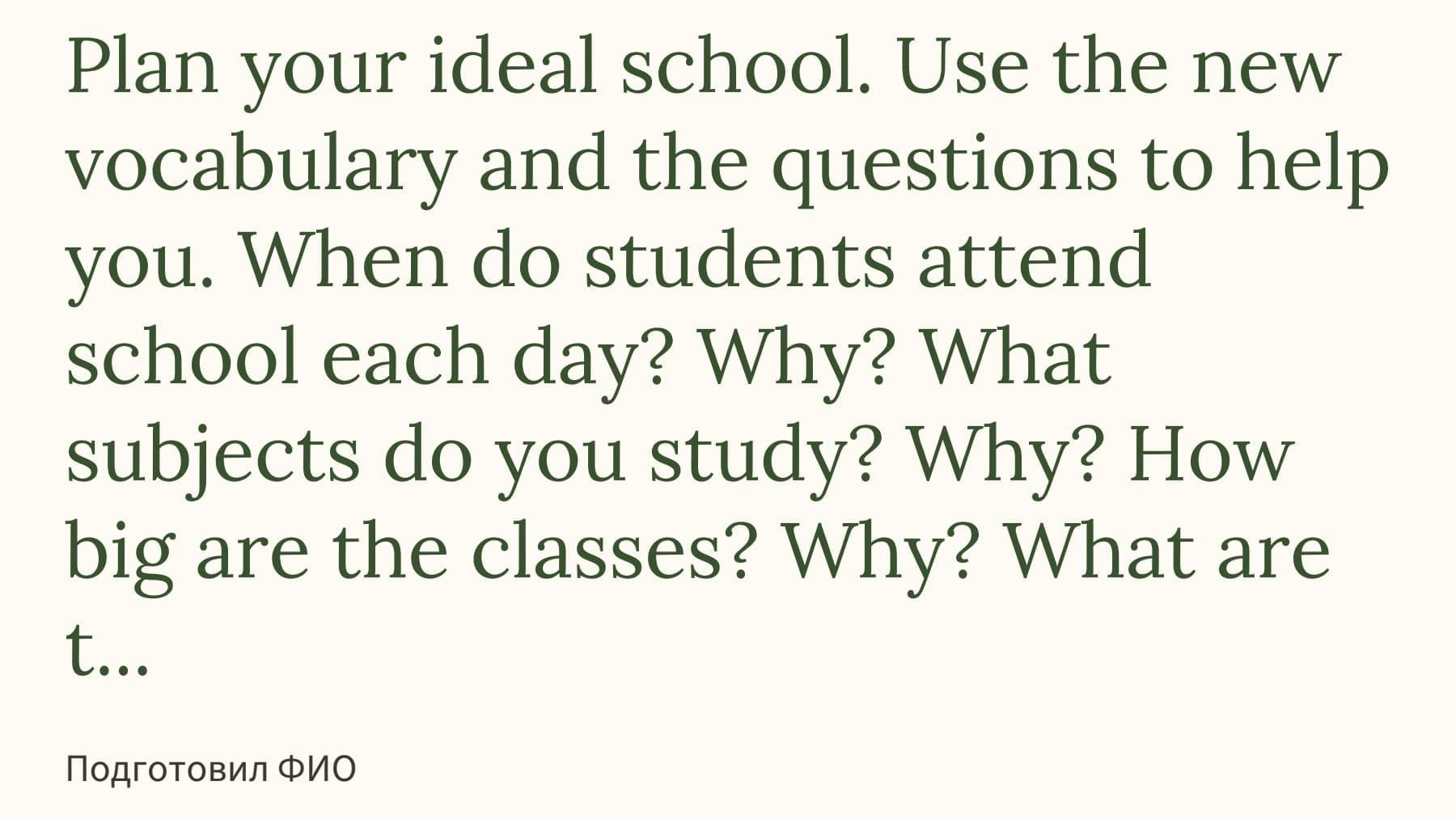Click the truncated 't…' on the last line
Image resolution: width=1456 pixels, height=819 pixels.
pos(107,649)
